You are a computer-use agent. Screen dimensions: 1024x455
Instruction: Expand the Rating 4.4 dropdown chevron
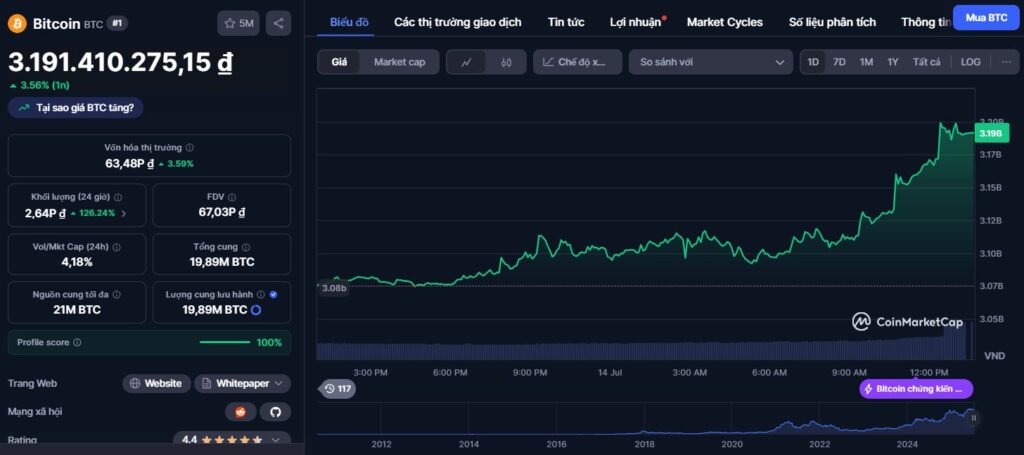275,440
